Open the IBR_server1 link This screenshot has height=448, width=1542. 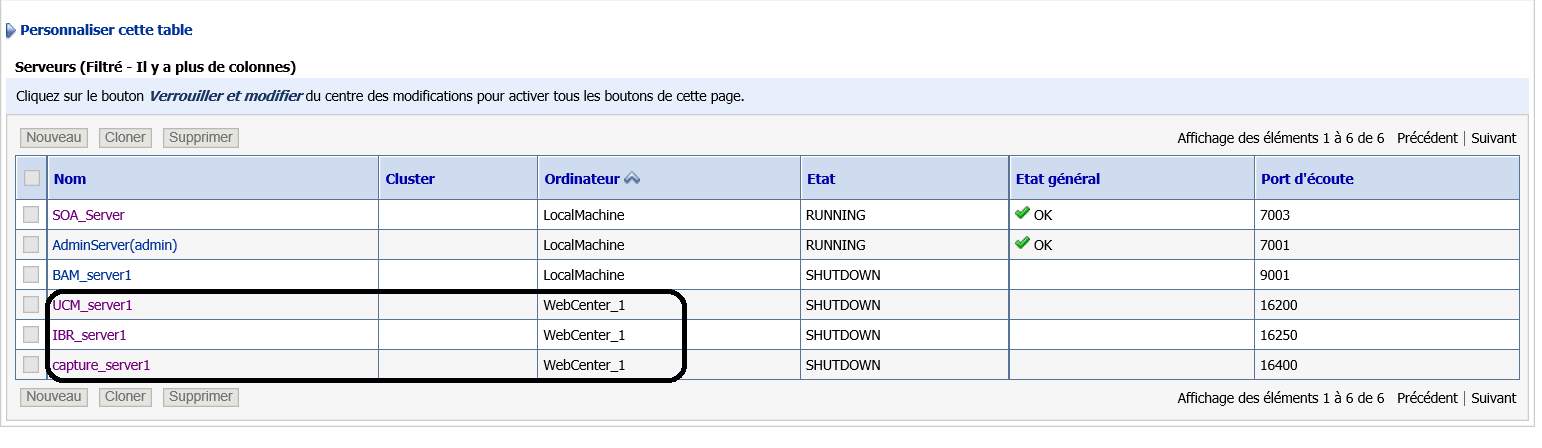coord(89,335)
